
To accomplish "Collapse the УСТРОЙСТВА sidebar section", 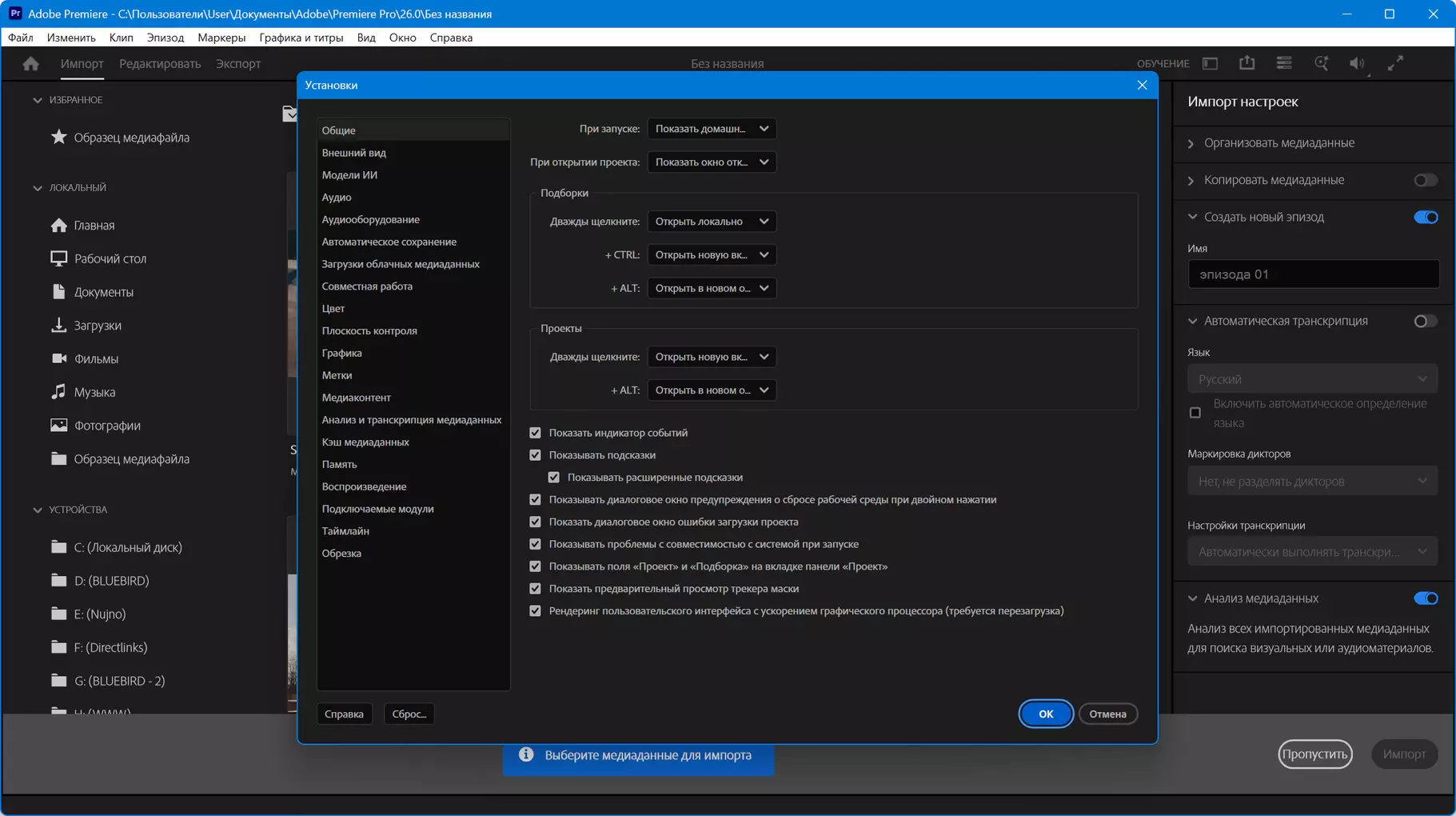I will pos(38,510).
